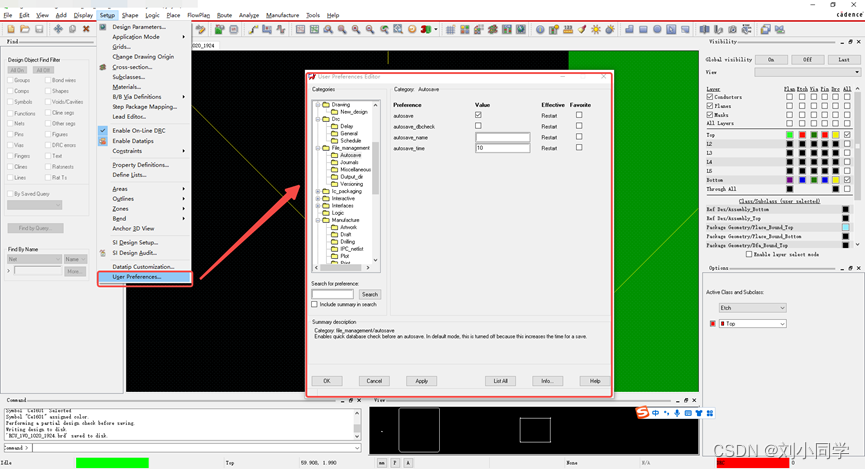
Task: Toggle the autosave Value checkbox
Action: point(478,115)
